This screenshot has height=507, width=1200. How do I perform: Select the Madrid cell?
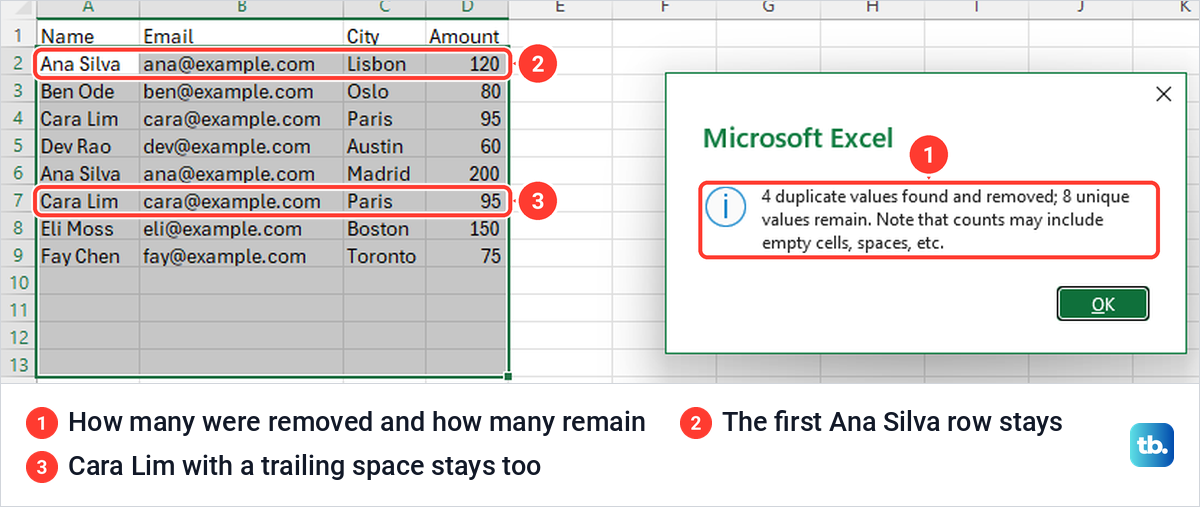coord(384,174)
